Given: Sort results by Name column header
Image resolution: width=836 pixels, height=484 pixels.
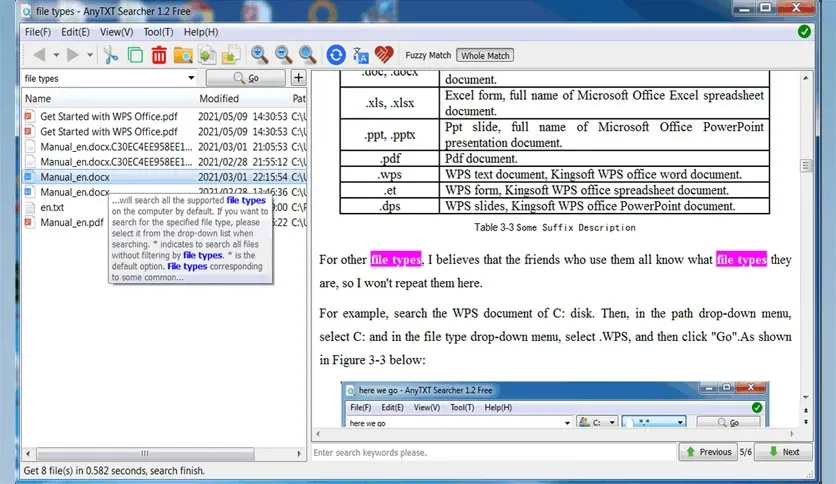Looking at the screenshot, I should pyautogui.click(x=109, y=99).
